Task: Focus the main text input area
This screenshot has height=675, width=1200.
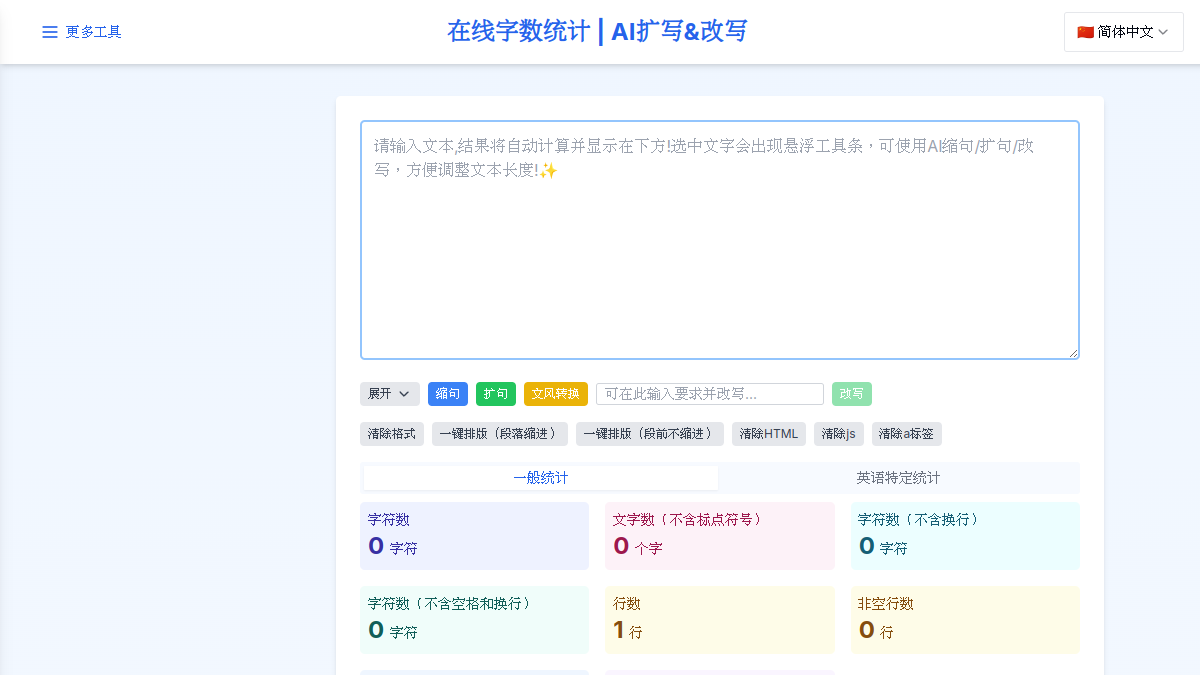Action: pyautogui.click(x=720, y=240)
